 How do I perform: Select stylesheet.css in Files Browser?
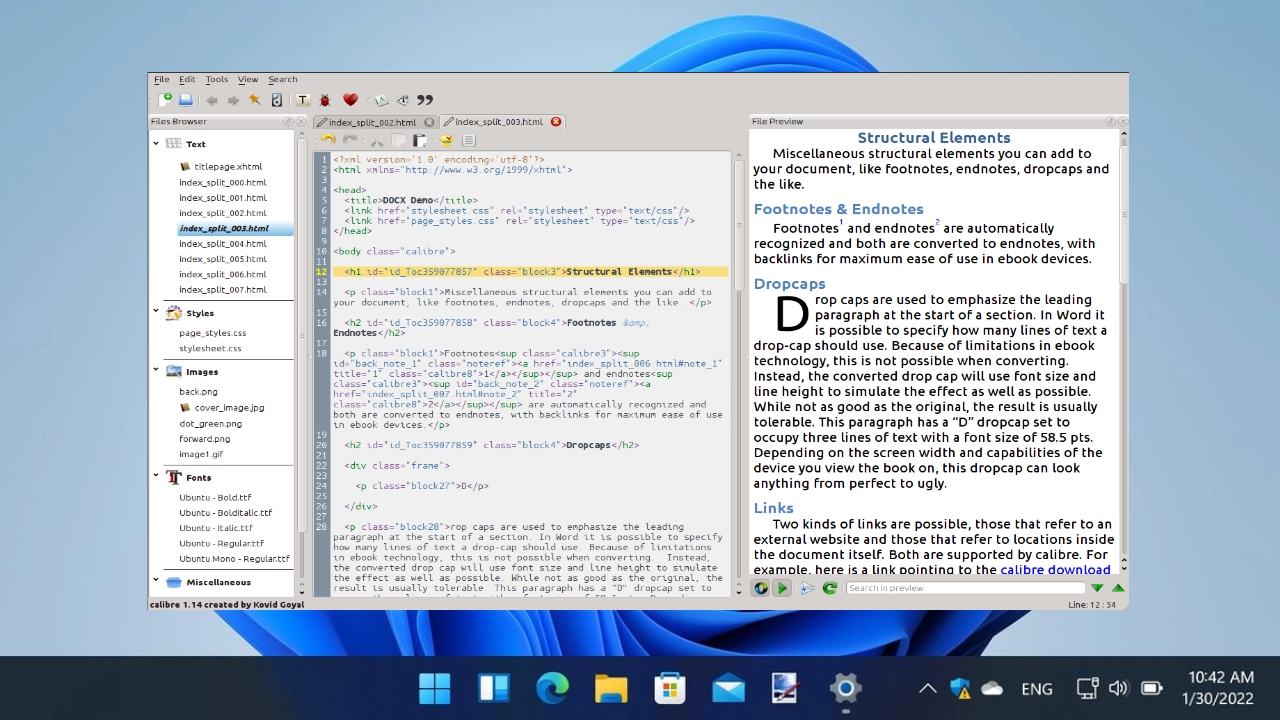click(x=210, y=349)
